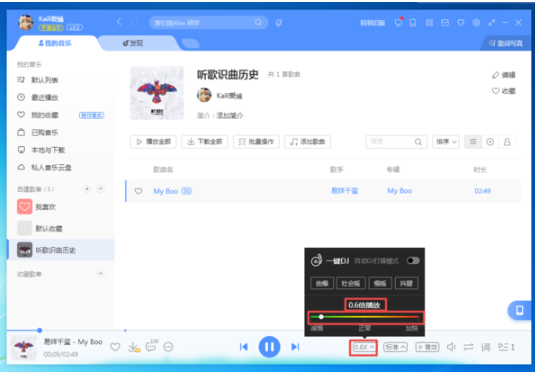Image resolution: width=535 pixels, height=372 pixels.
Task: Select the third DJ style preset button
Action: (x=380, y=283)
